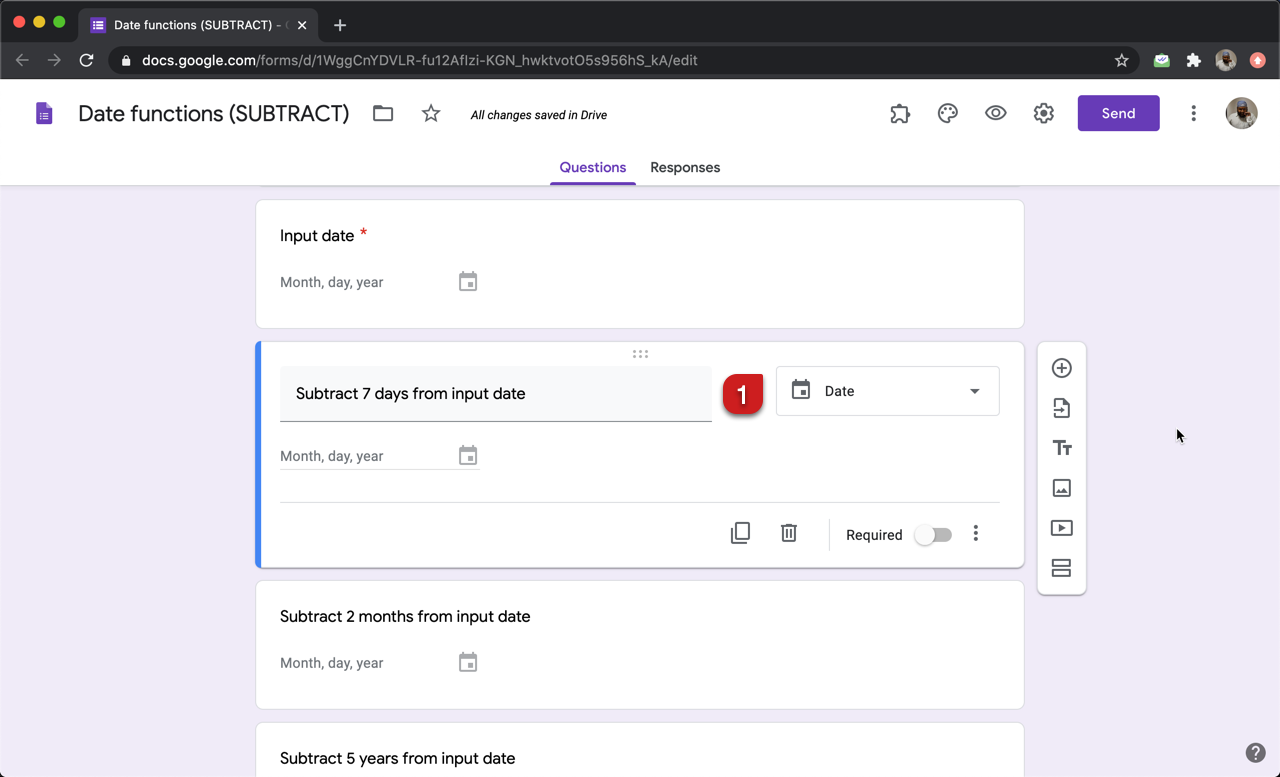1280x777 pixels.
Task: Star the Date functions form
Action: tap(430, 113)
